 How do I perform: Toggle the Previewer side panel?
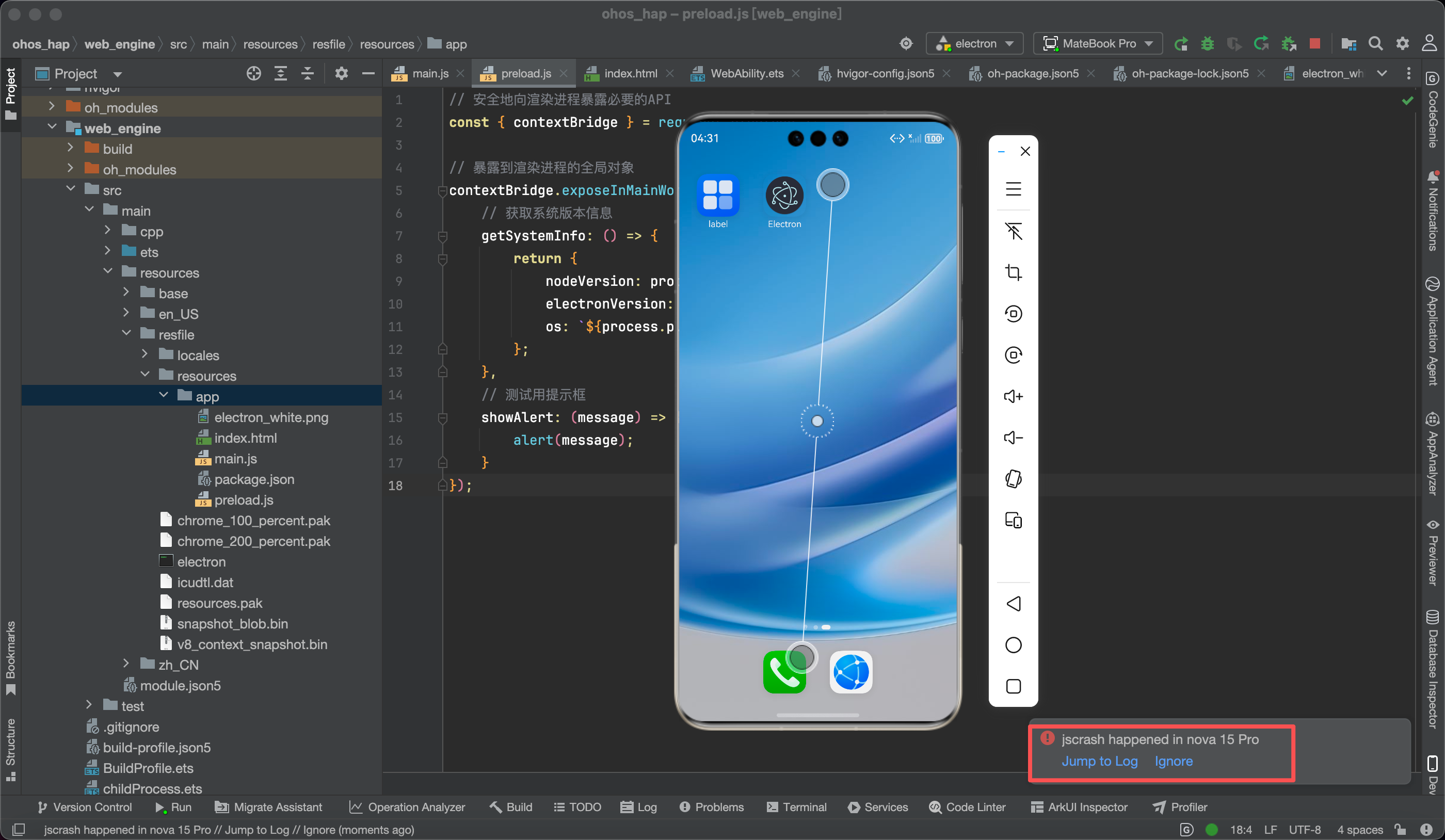[1433, 552]
